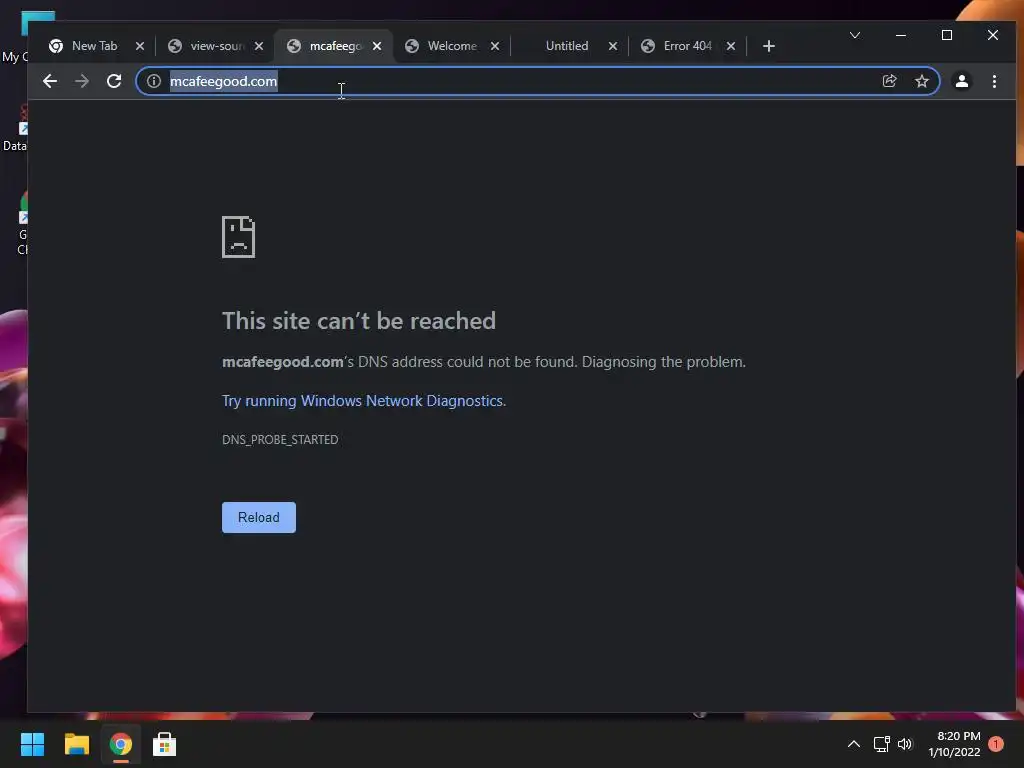Open the volume speaker tray icon
Viewport: 1024px width, 768px height.
pyautogui.click(x=905, y=744)
